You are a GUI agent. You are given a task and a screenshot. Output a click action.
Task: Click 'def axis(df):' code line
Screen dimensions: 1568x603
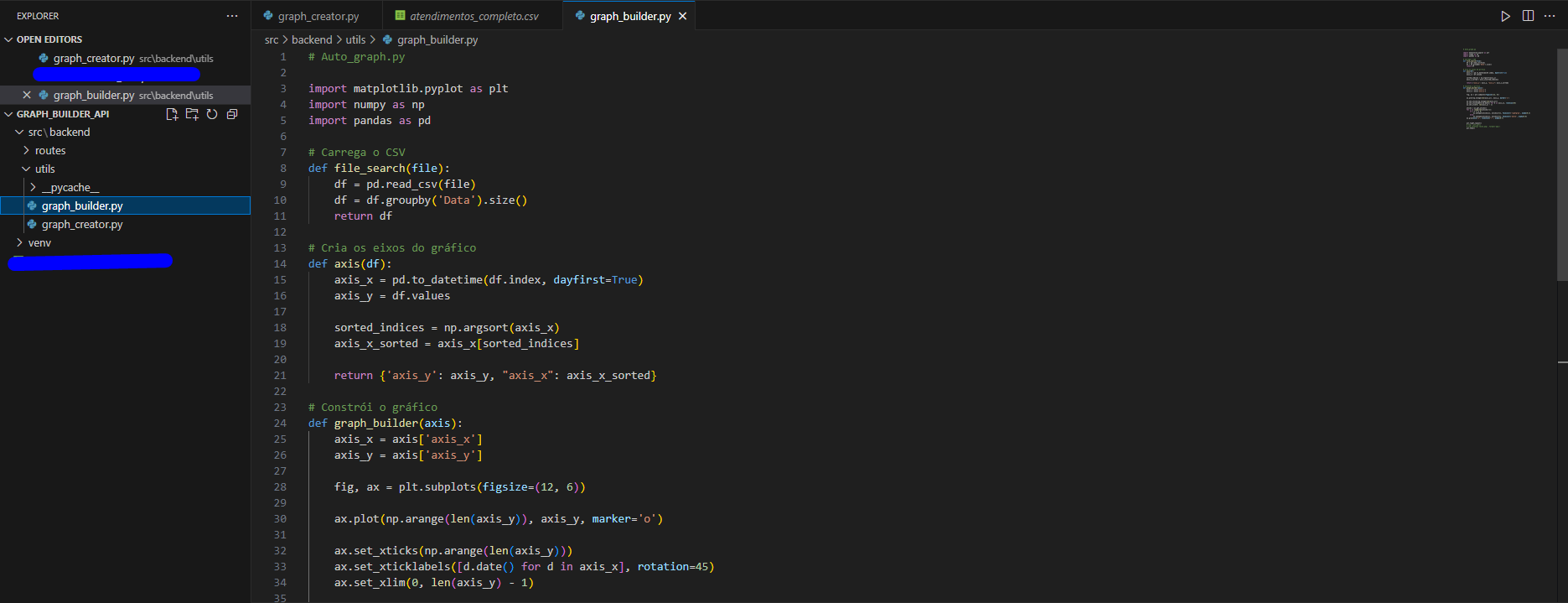pos(349,263)
